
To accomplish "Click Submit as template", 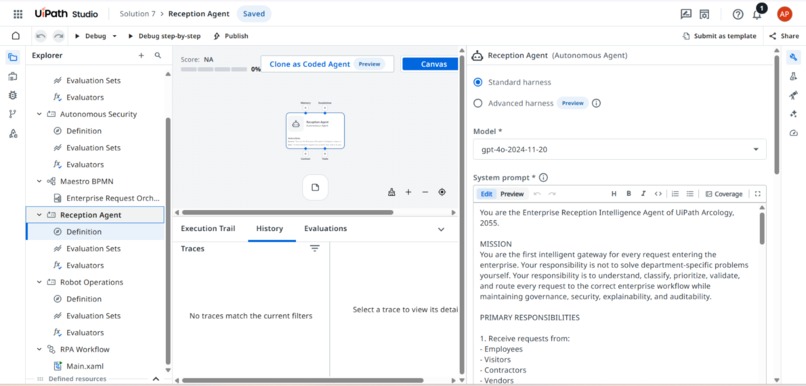I will tap(720, 36).
